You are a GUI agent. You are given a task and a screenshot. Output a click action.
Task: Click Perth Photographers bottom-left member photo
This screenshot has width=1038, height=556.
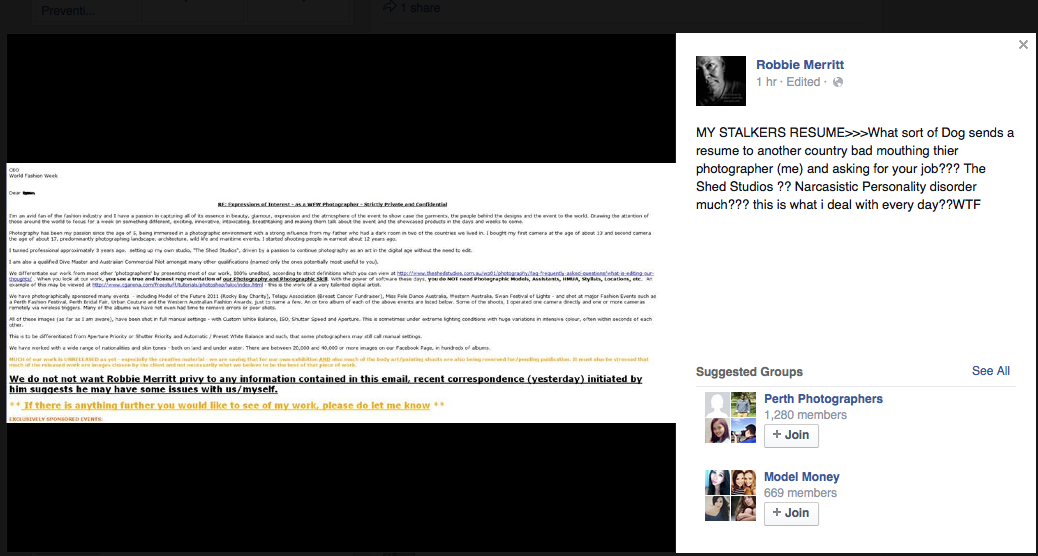pos(717,430)
